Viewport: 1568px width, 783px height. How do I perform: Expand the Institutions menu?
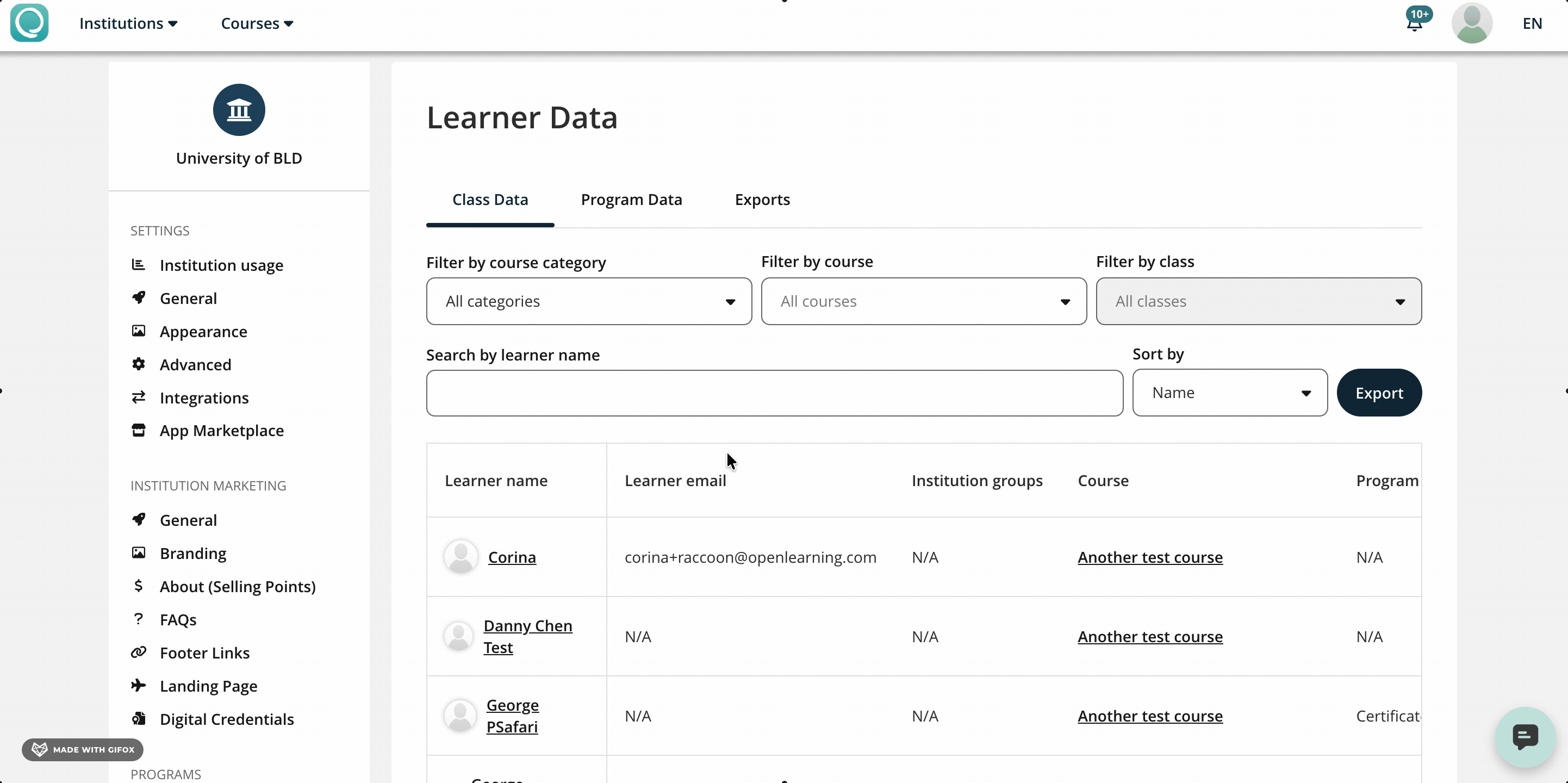[128, 24]
